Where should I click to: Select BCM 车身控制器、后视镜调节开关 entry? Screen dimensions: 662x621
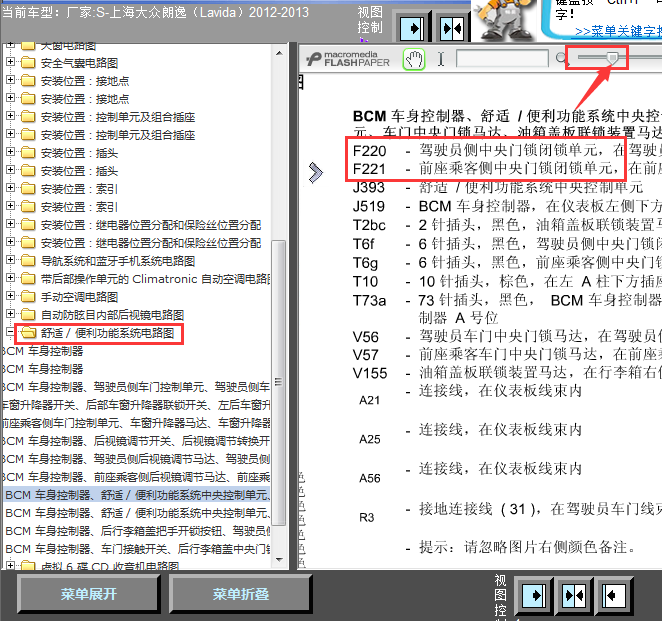[136, 441]
